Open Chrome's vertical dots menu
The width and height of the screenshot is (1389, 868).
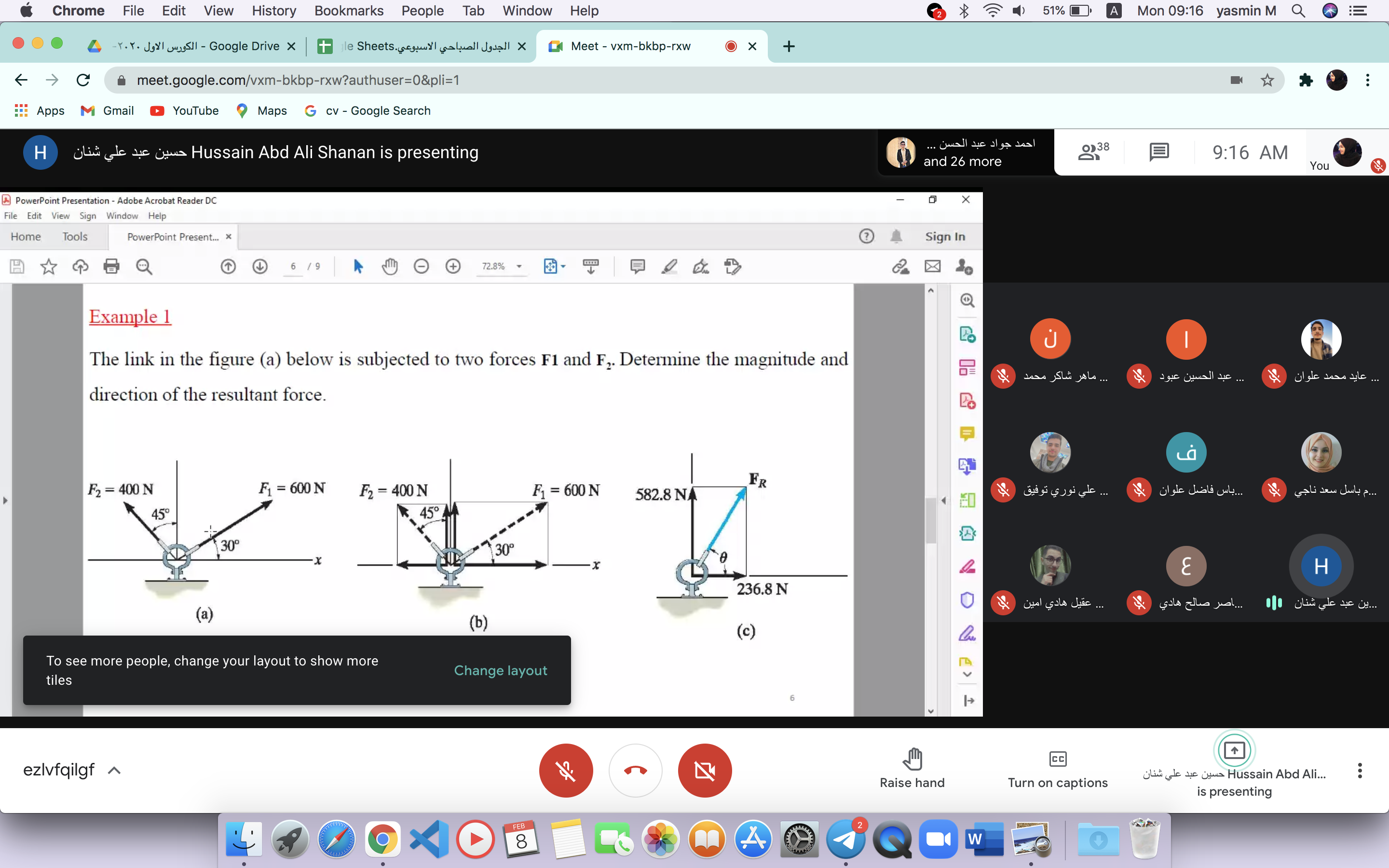[x=1368, y=81]
